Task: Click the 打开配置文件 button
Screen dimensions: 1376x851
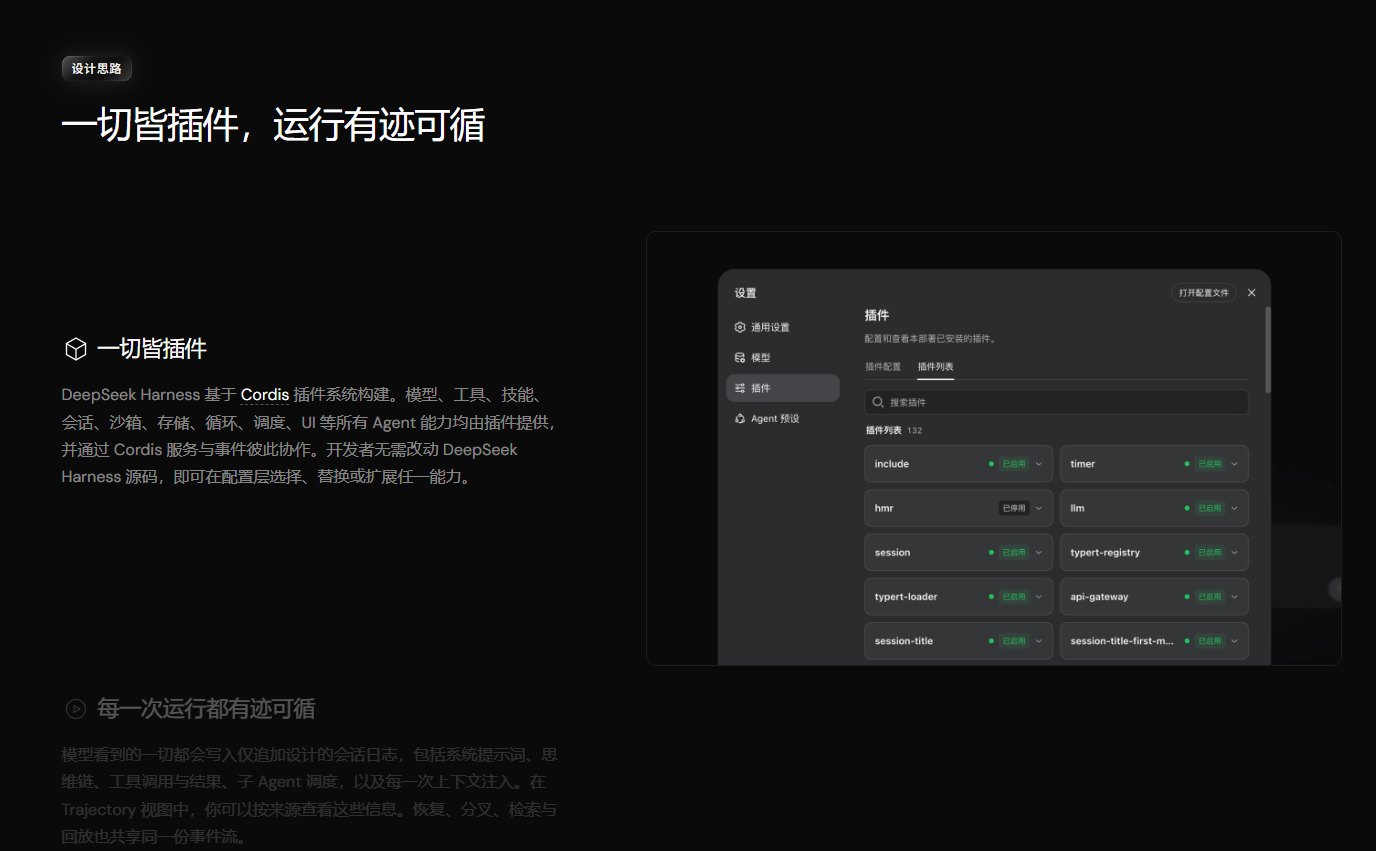Action: tap(1204, 293)
